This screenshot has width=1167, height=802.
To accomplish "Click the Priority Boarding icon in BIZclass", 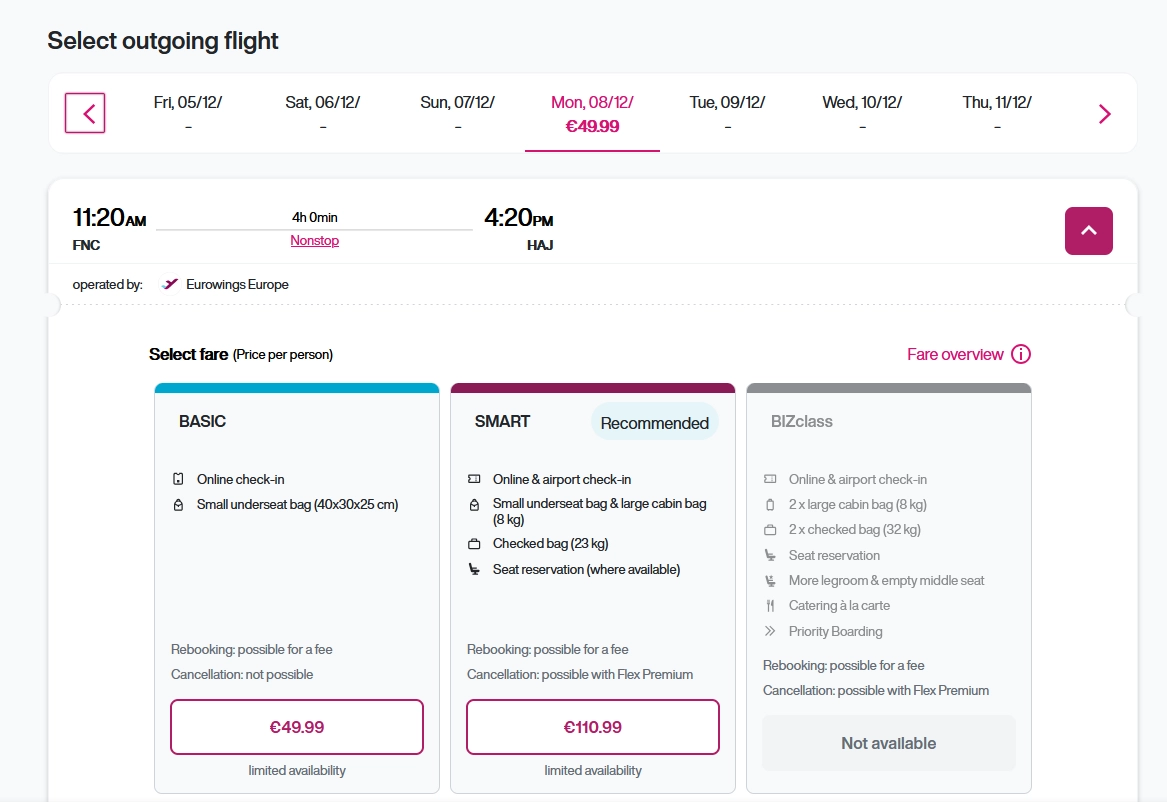I will [770, 631].
